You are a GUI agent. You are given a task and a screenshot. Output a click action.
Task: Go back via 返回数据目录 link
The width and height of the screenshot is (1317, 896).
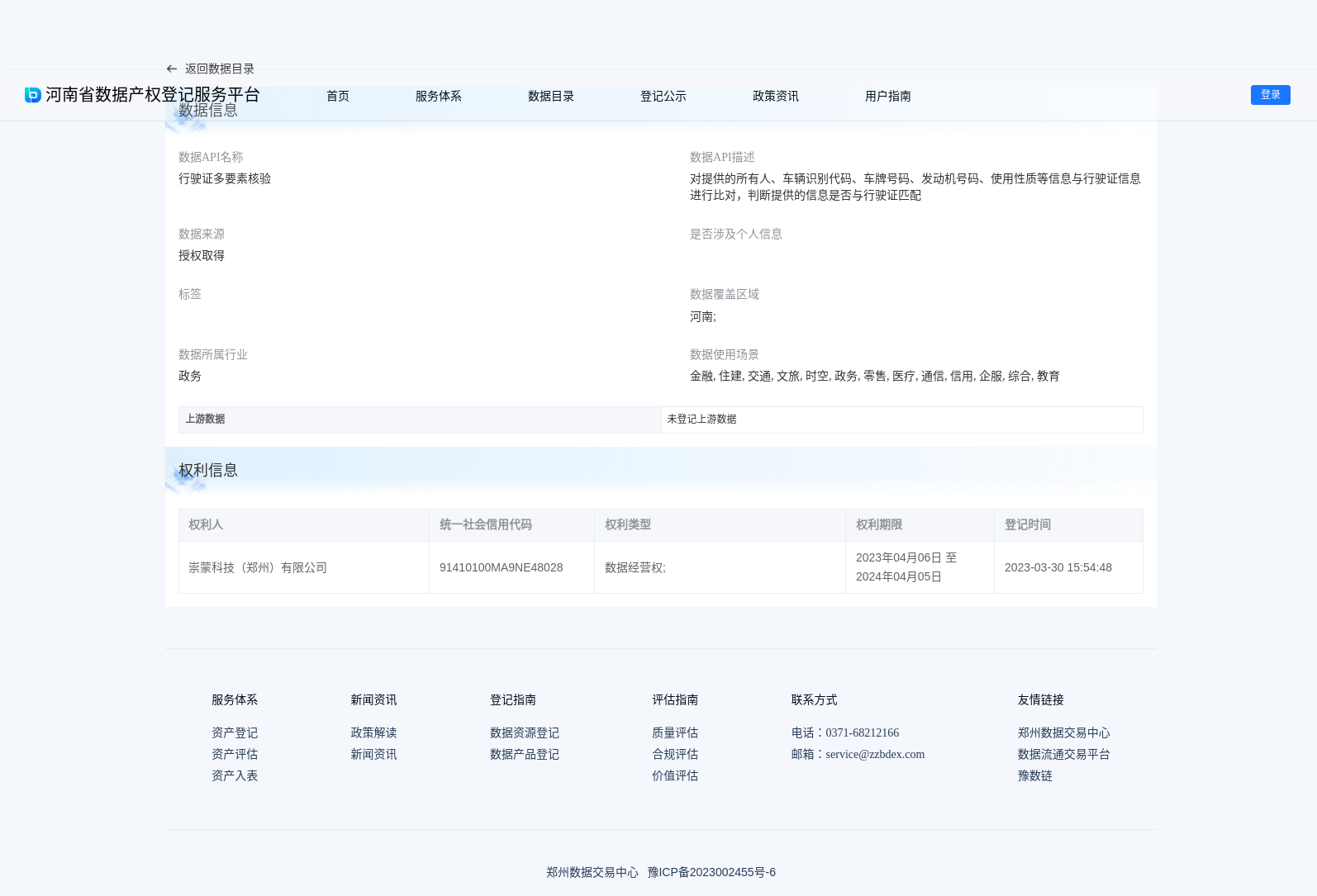[x=220, y=69]
